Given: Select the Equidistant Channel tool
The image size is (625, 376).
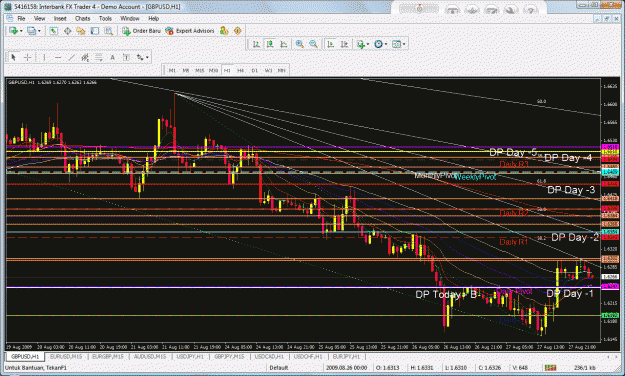Looking at the screenshot, I should click(85, 57).
